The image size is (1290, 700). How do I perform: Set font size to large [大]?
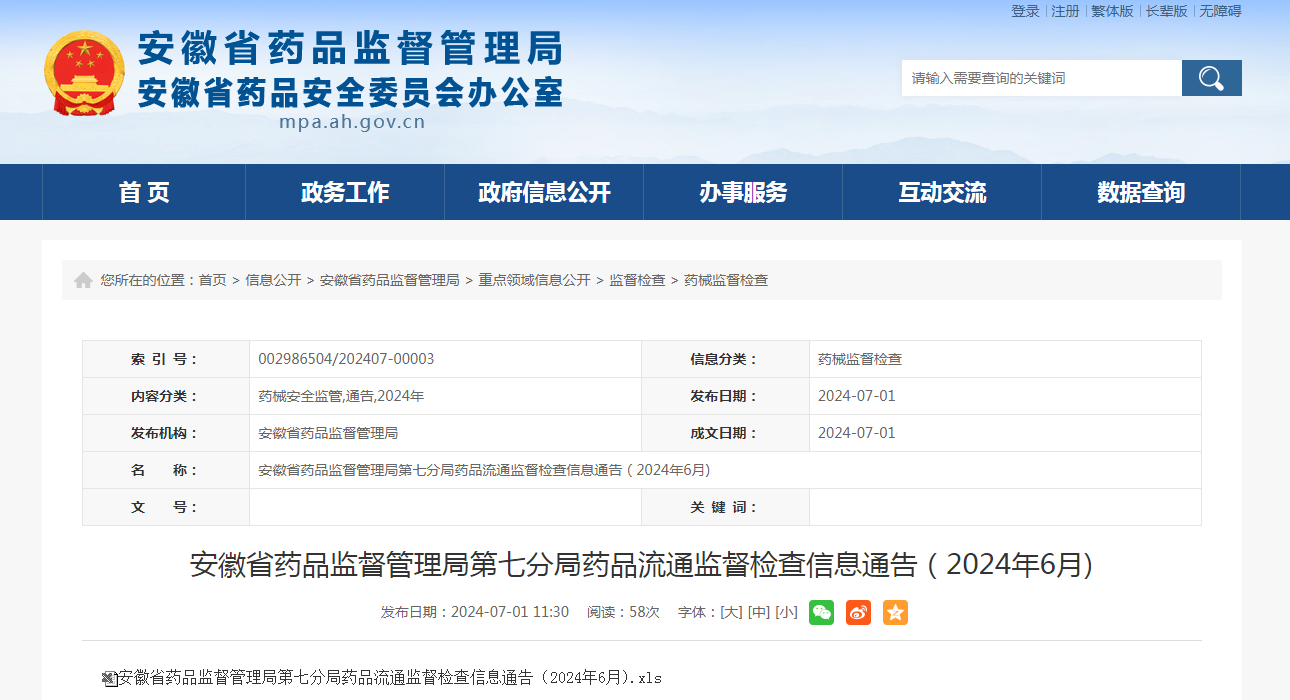click(x=731, y=612)
